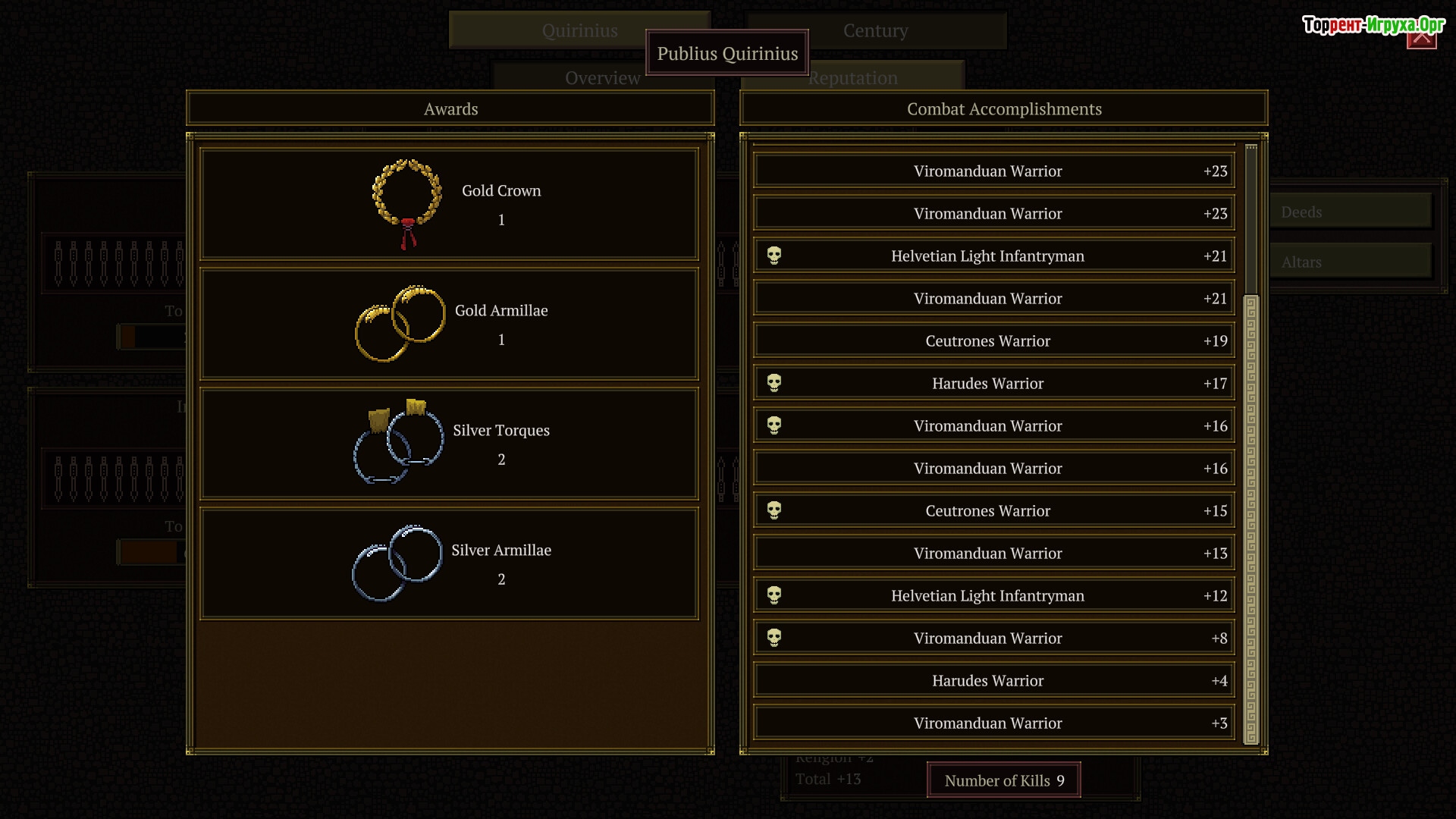The height and width of the screenshot is (819, 1456).
Task: Click the combat accomplishments scrollbar thumb
Action: [1251, 519]
